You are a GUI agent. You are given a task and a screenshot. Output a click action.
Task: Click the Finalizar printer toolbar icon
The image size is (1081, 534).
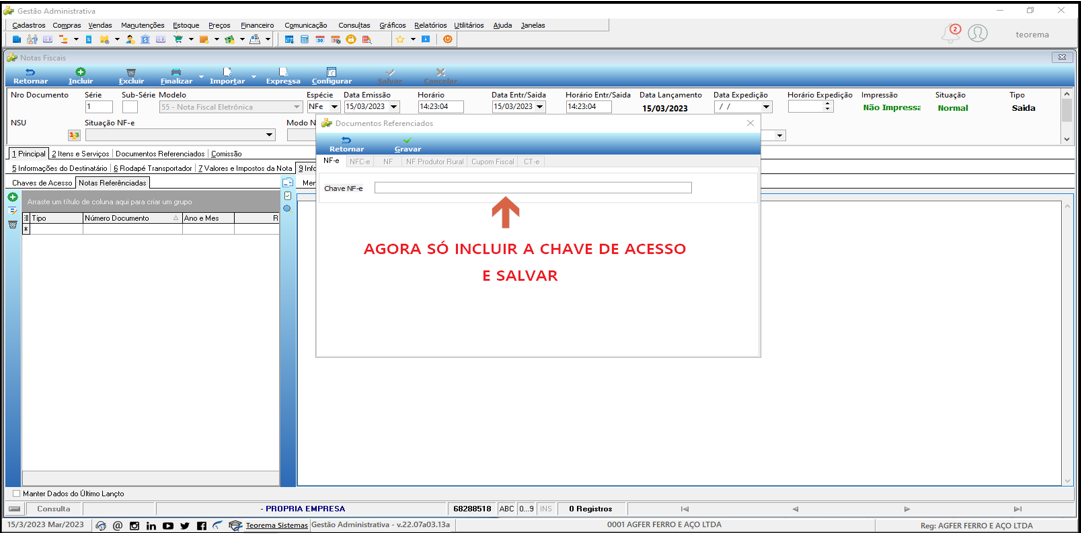pos(176,72)
